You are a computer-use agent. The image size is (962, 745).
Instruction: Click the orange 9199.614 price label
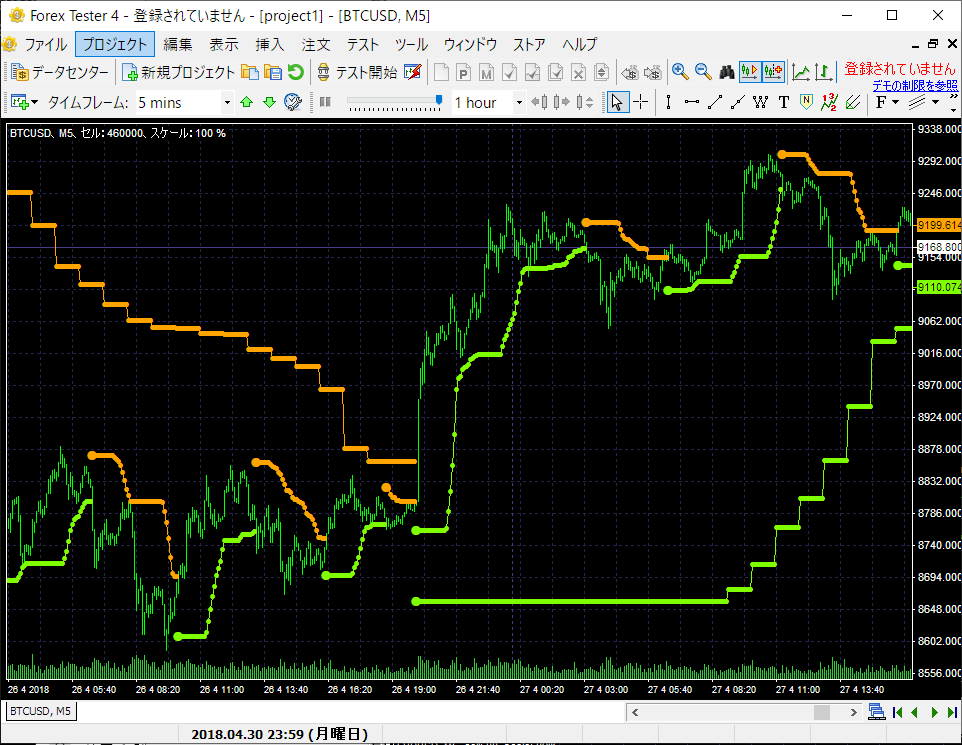(939, 225)
